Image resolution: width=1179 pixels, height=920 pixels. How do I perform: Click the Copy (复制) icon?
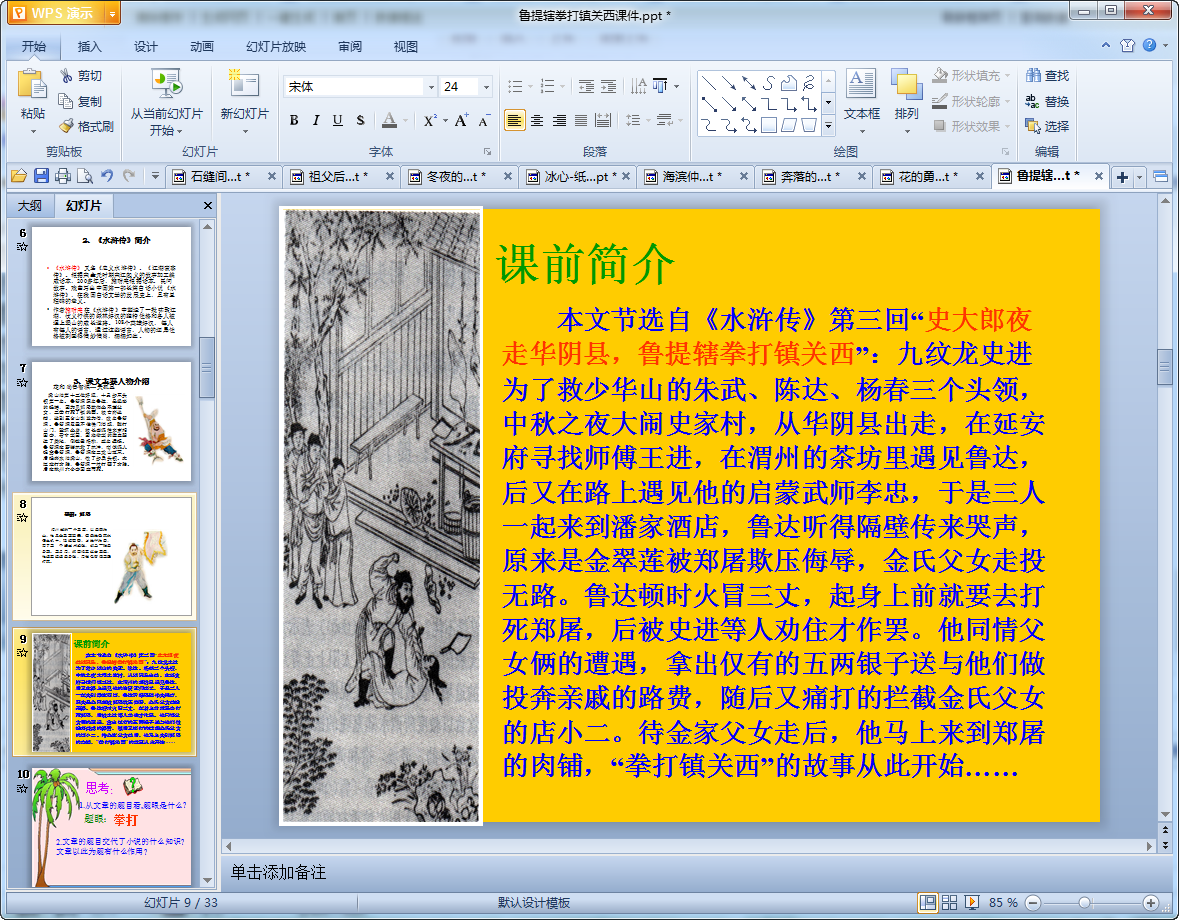tap(66, 101)
